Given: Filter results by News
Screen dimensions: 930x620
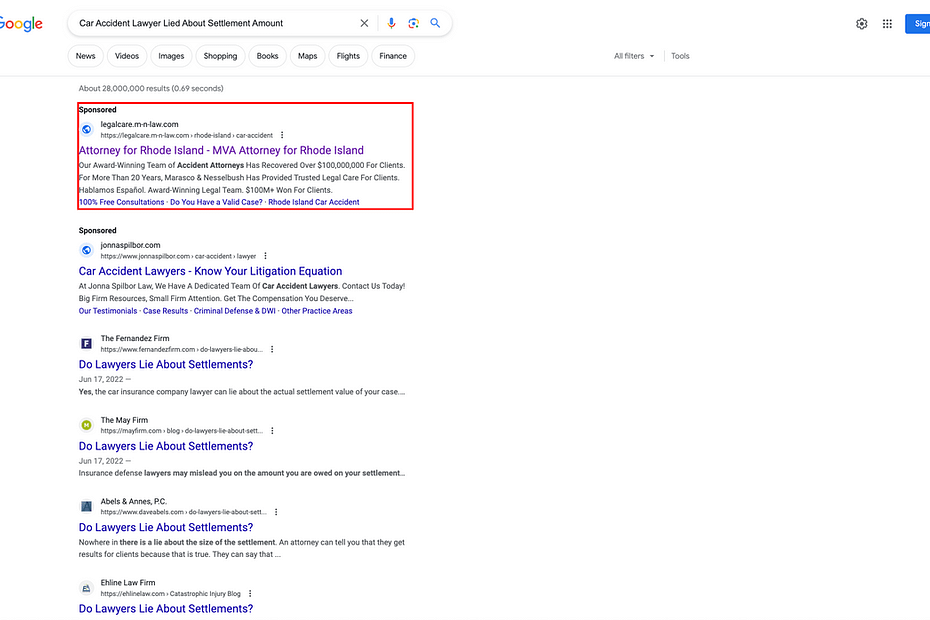Looking at the screenshot, I should (x=85, y=56).
